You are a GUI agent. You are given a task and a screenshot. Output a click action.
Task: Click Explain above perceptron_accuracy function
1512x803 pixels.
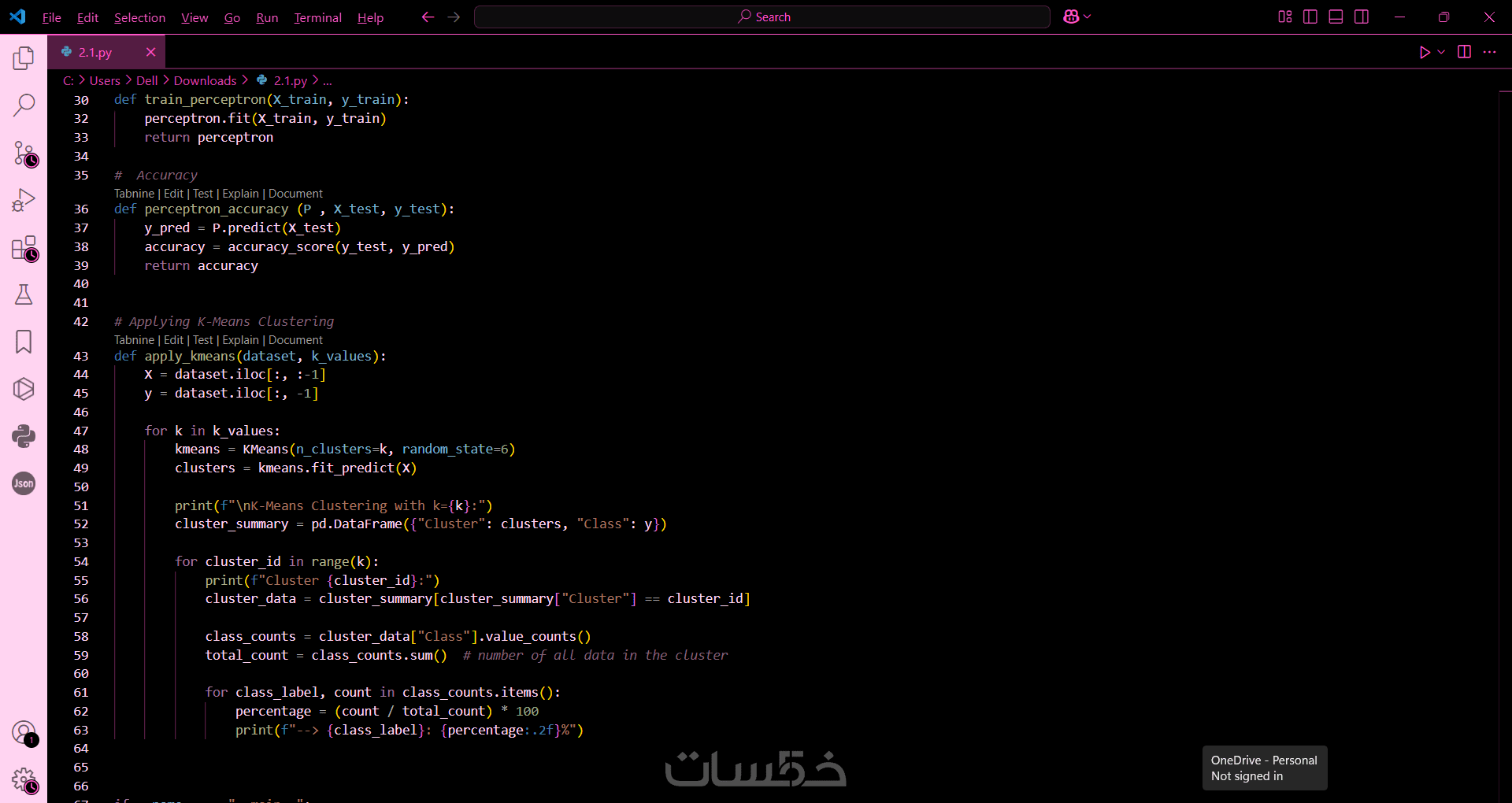coord(240,194)
